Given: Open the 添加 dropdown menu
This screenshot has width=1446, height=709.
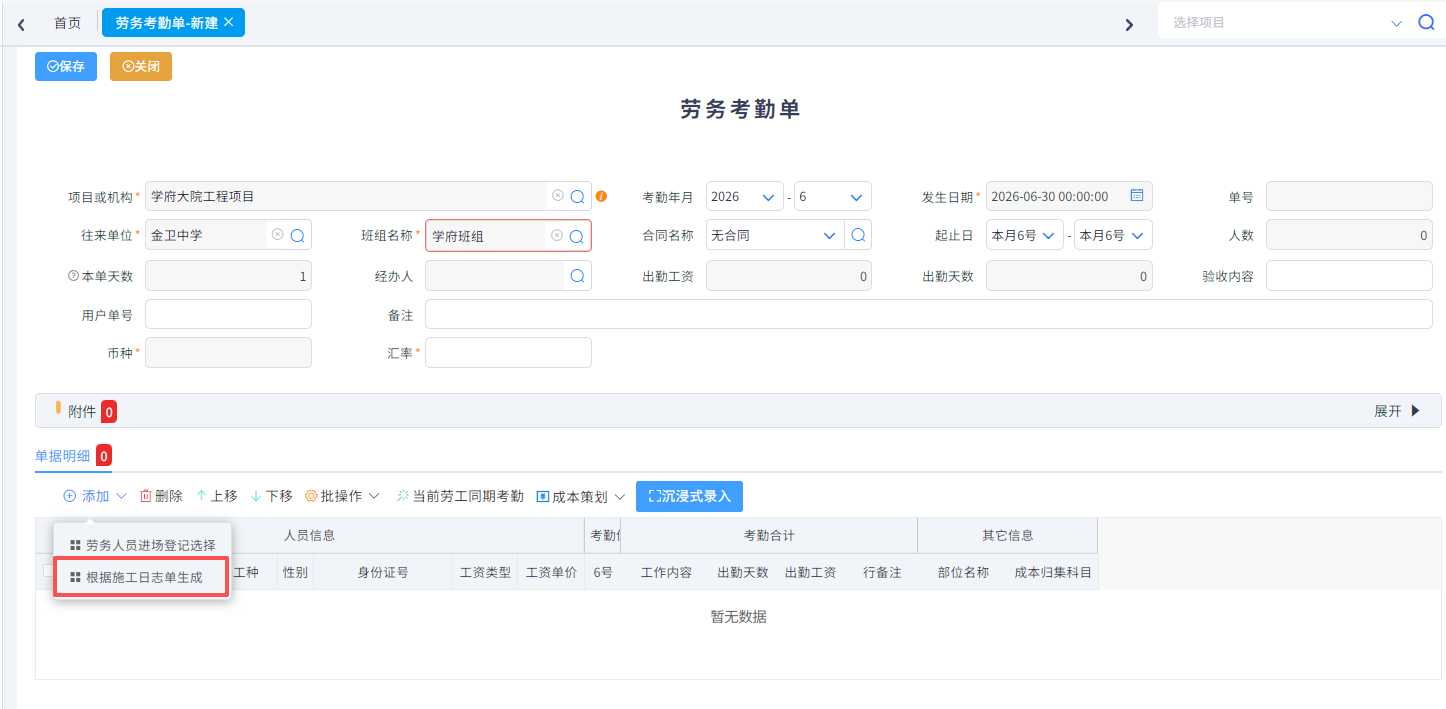Looking at the screenshot, I should click(x=95, y=496).
